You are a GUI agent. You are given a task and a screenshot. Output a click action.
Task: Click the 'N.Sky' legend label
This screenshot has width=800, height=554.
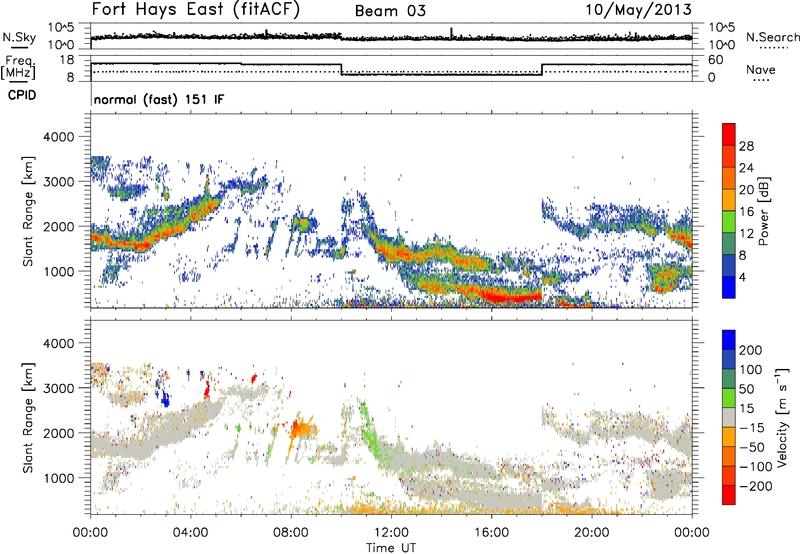pyautogui.click(x=19, y=37)
